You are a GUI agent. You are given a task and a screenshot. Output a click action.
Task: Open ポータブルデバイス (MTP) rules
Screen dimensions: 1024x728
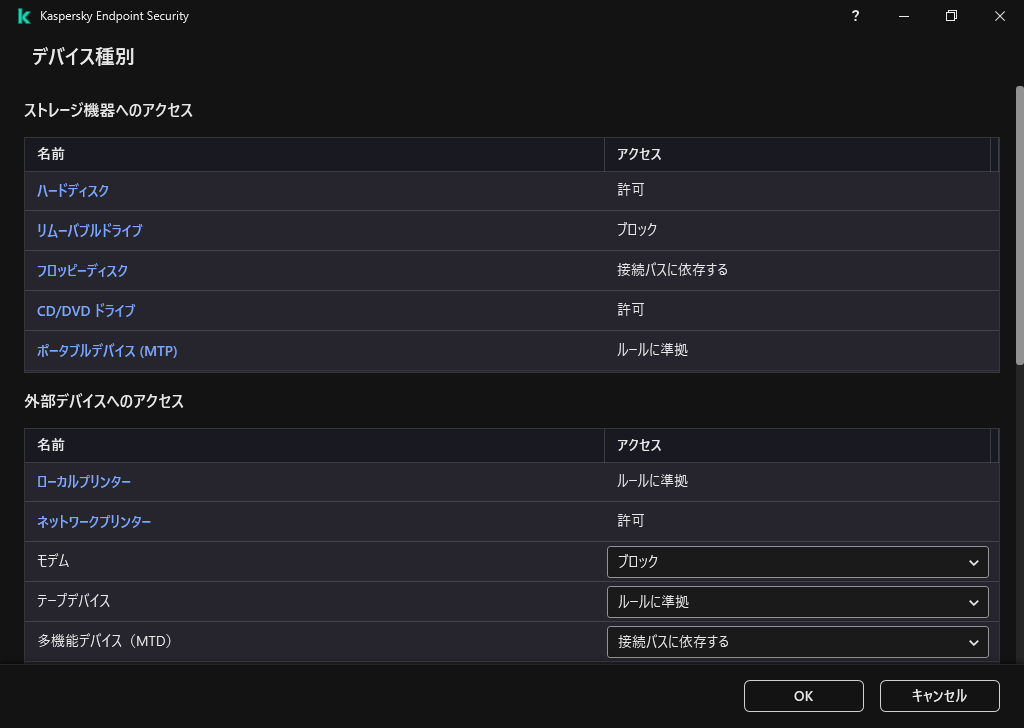tap(107, 350)
